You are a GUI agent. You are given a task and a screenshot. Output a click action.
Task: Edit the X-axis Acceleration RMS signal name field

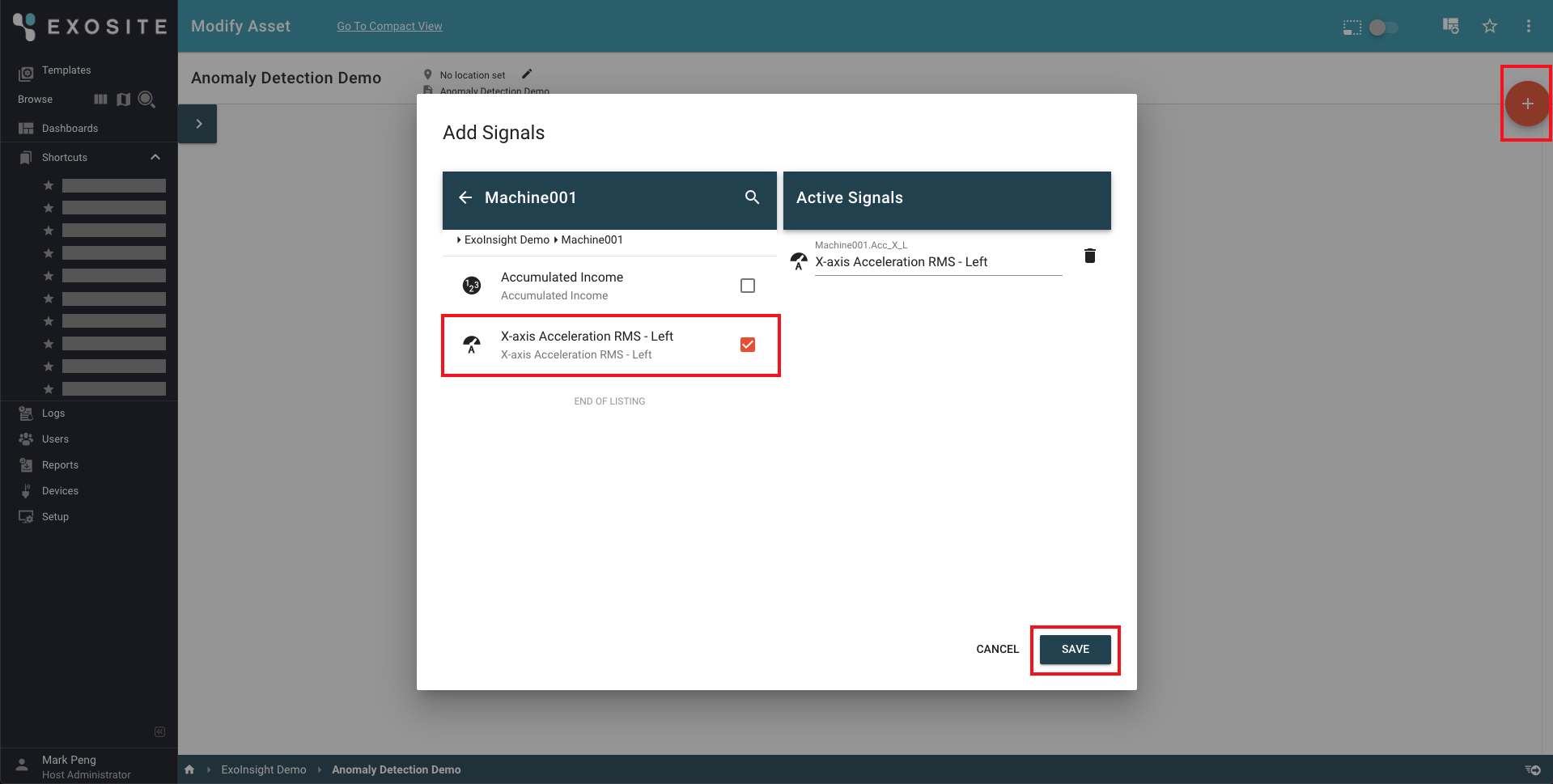pyautogui.click(x=938, y=262)
